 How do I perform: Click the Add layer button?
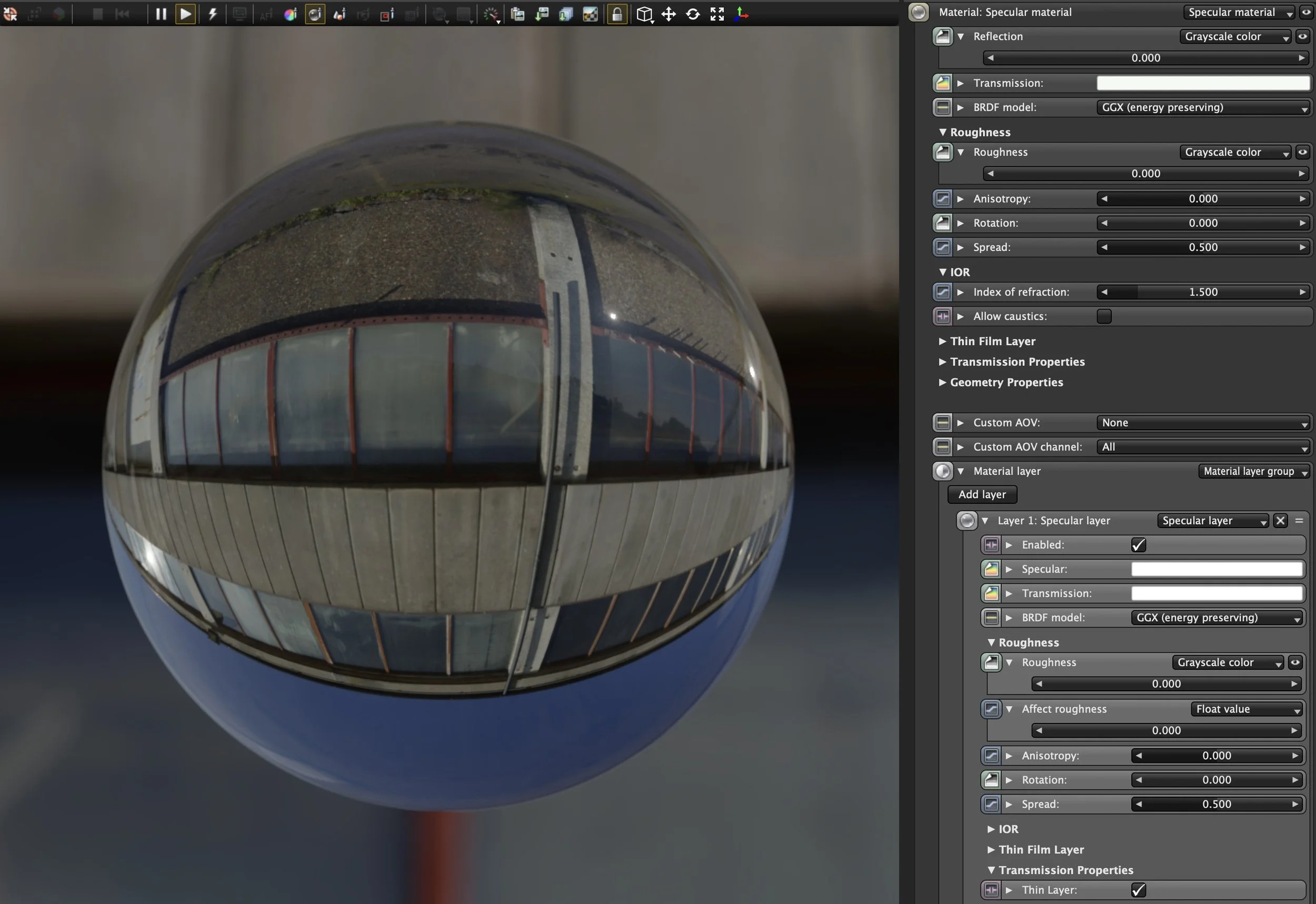982,494
